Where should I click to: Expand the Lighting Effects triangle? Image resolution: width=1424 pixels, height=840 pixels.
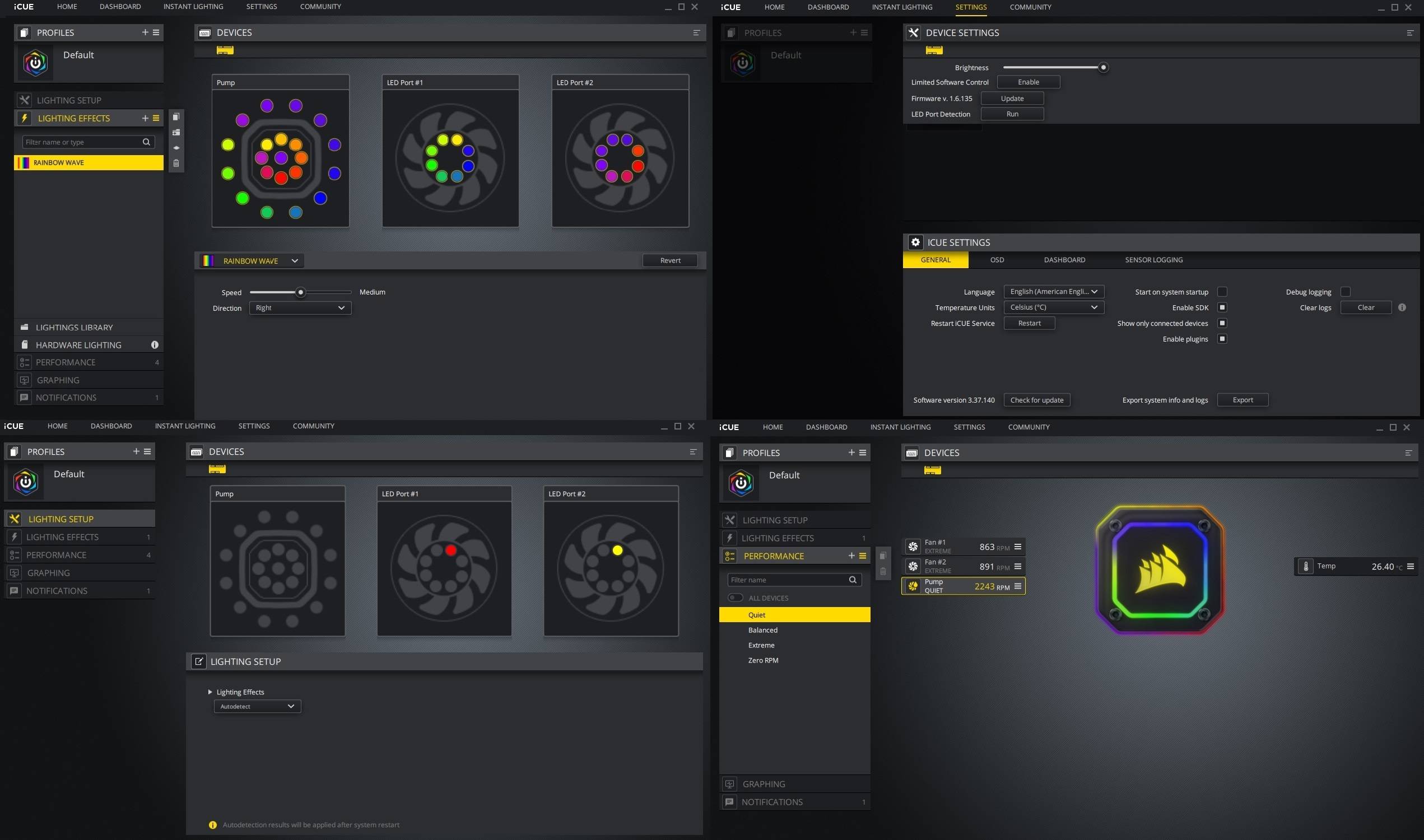[210, 692]
